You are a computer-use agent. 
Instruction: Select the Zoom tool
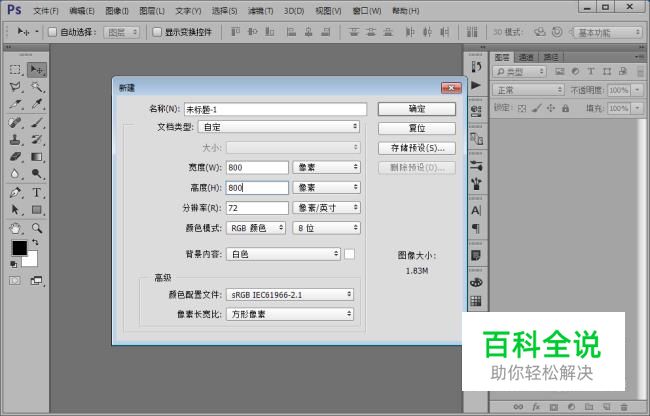pos(37,228)
